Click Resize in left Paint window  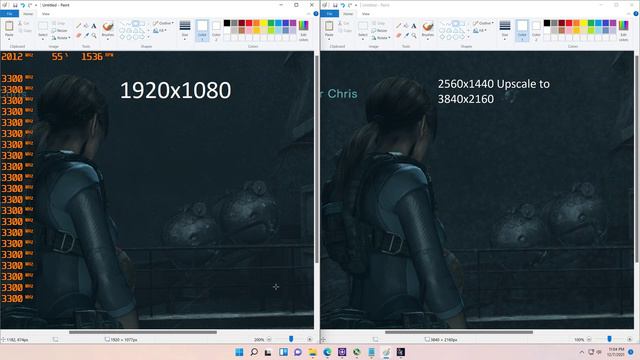60,31
